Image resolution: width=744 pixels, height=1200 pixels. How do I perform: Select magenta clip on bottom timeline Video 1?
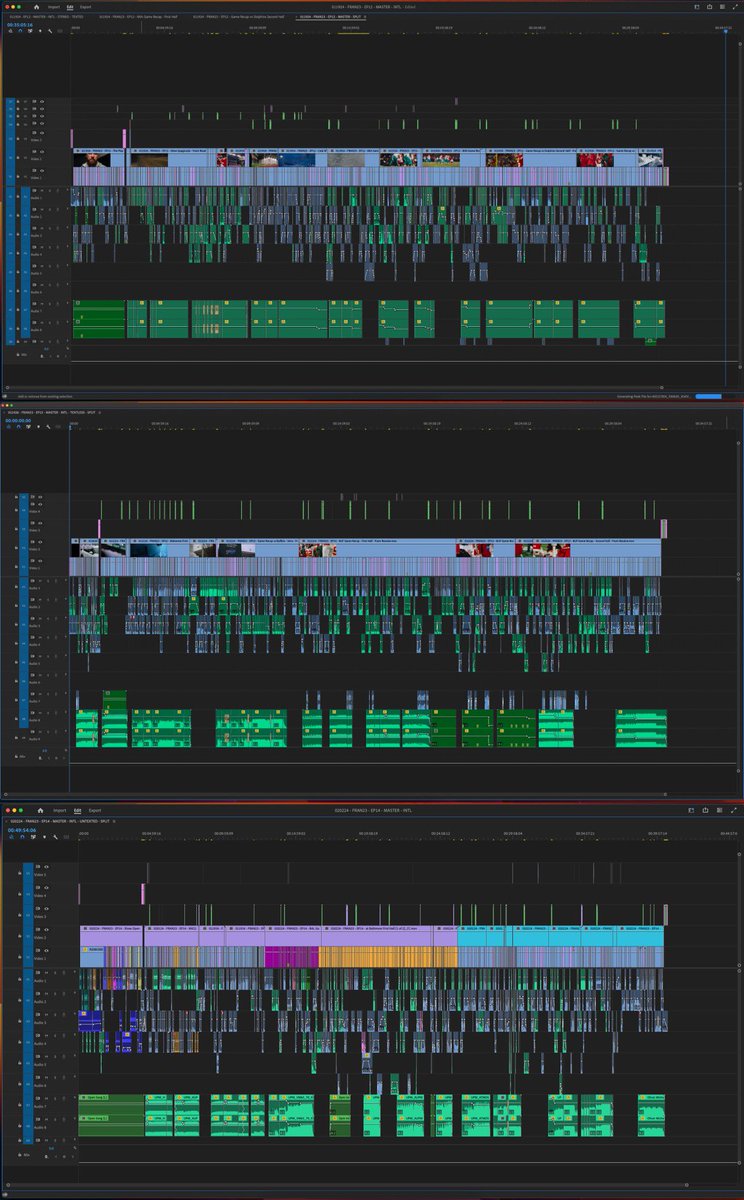coord(291,957)
